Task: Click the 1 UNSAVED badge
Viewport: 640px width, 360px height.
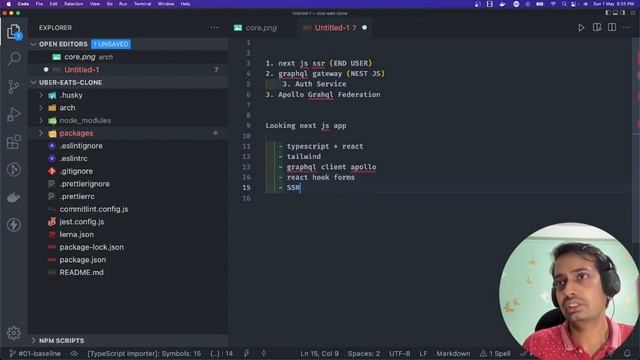Action: [x=111, y=44]
